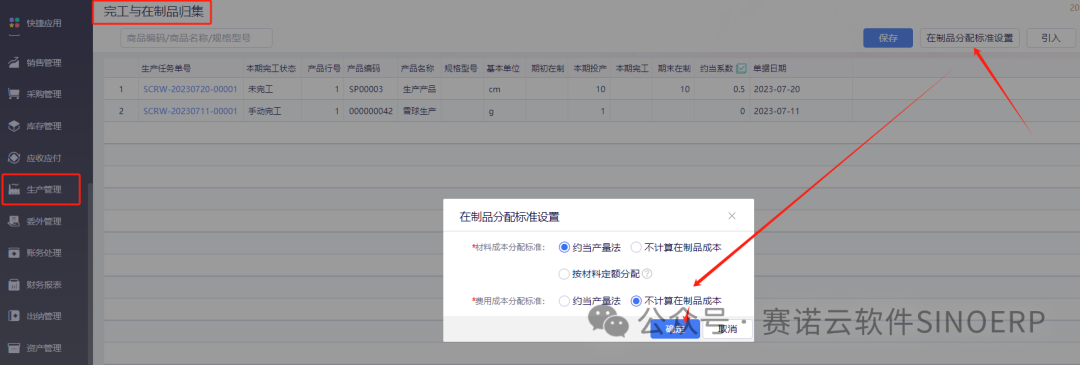Image resolution: width=1080 pixels, height=365 pixels.
Task: Click the 保存 save button
Action: 888,38
